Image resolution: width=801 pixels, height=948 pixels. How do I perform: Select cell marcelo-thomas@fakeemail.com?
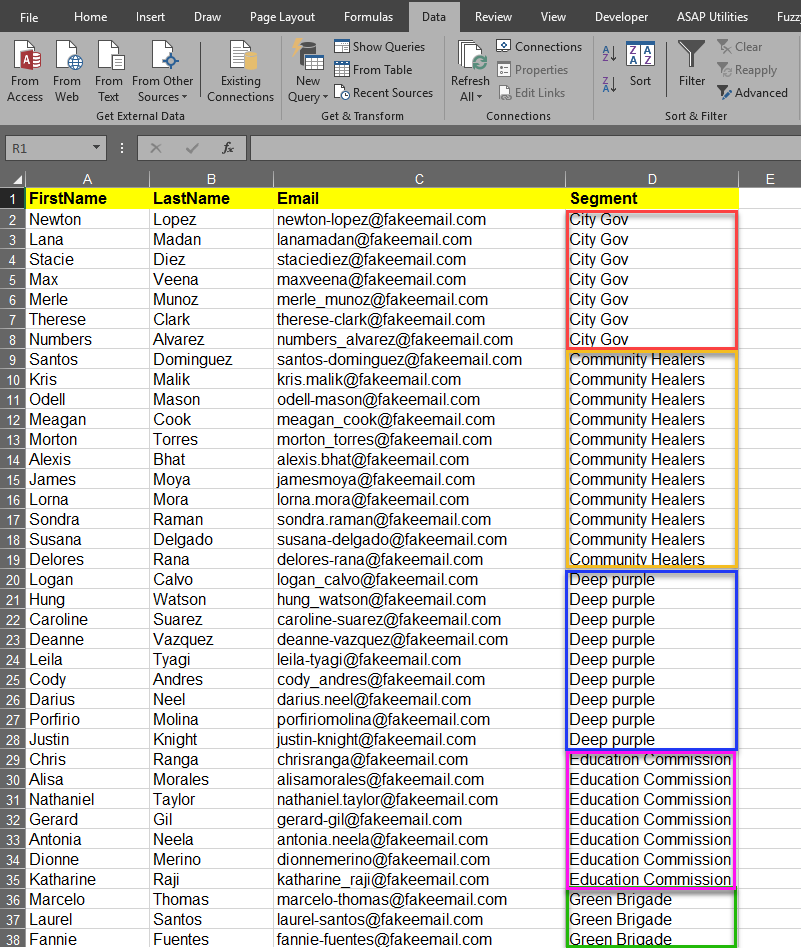(419, 899)
